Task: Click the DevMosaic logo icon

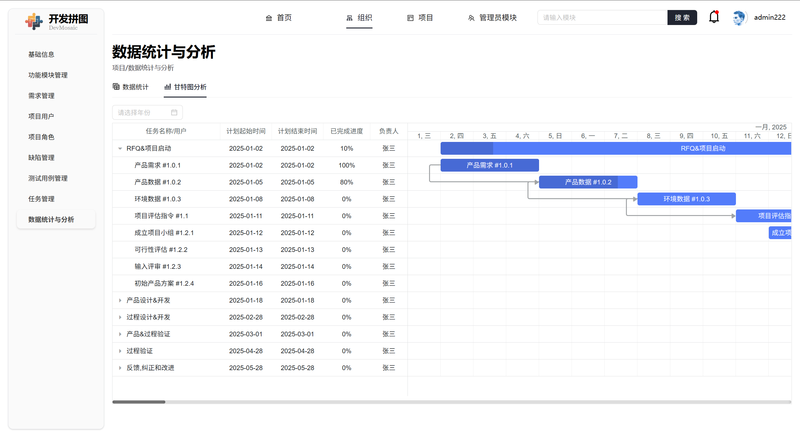Action: point(34,21)
